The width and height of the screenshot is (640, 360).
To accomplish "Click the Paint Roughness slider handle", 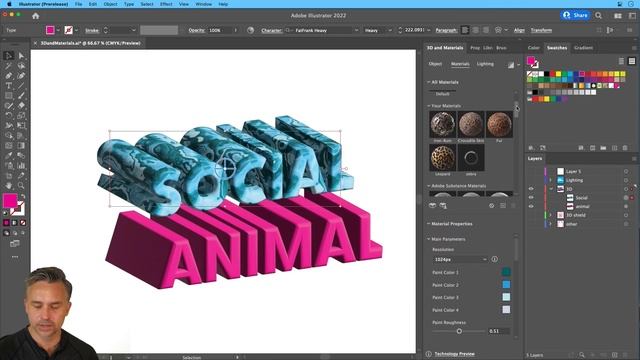I will tap(459, 331).
